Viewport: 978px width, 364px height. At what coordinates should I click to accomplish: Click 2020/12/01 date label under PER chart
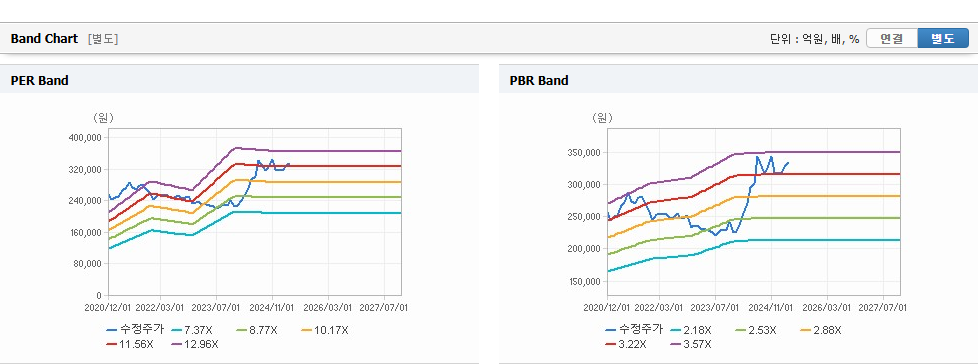[108, 307]
